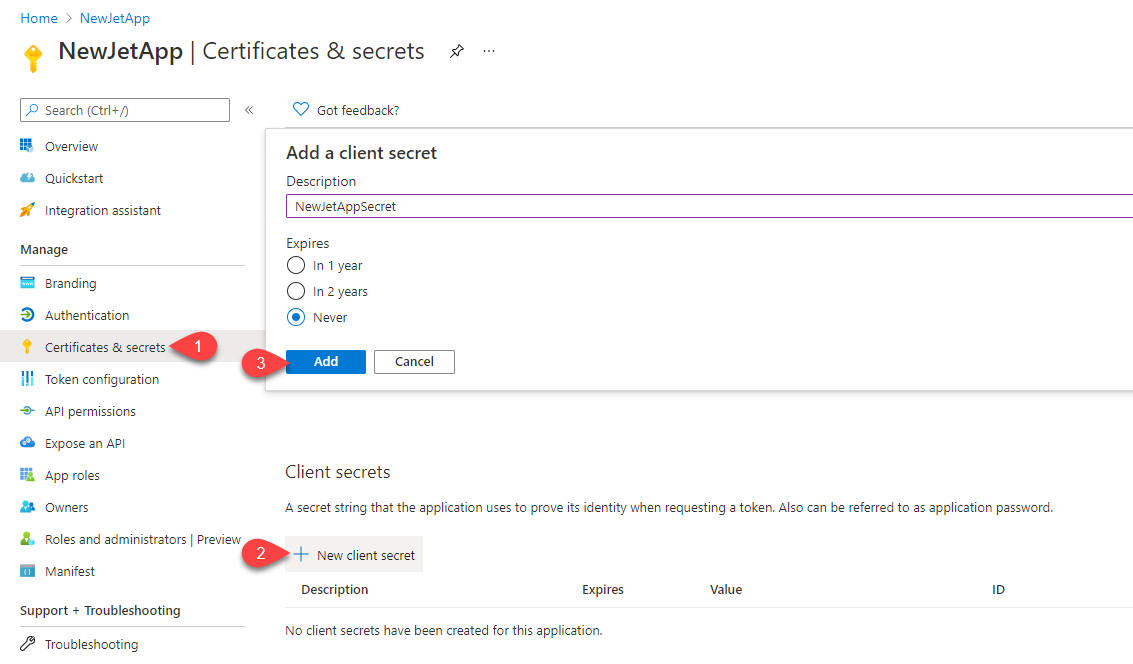Image resolution: width=1133 pixels, height=664 pixels.
Task: Click the Roles and administrators icon
Action: click(x=27, y=538)
